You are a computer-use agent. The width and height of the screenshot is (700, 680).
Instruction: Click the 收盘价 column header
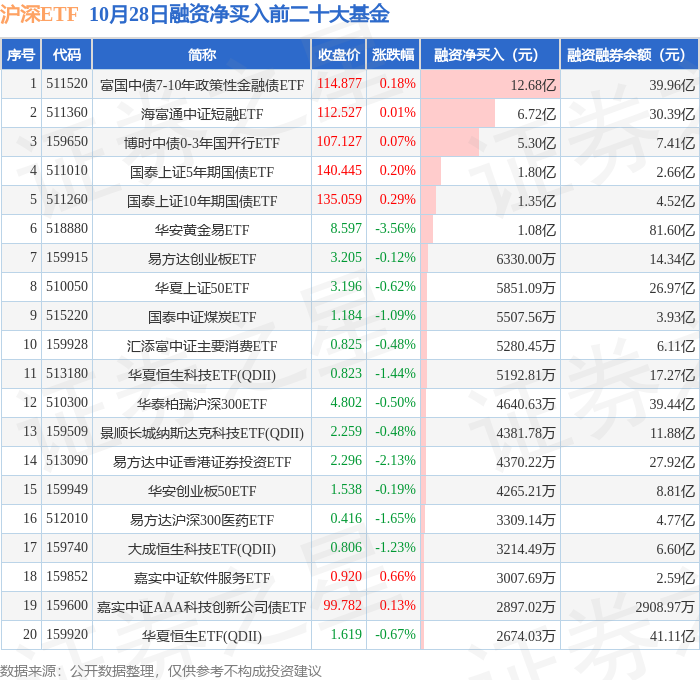pos(339,55)
